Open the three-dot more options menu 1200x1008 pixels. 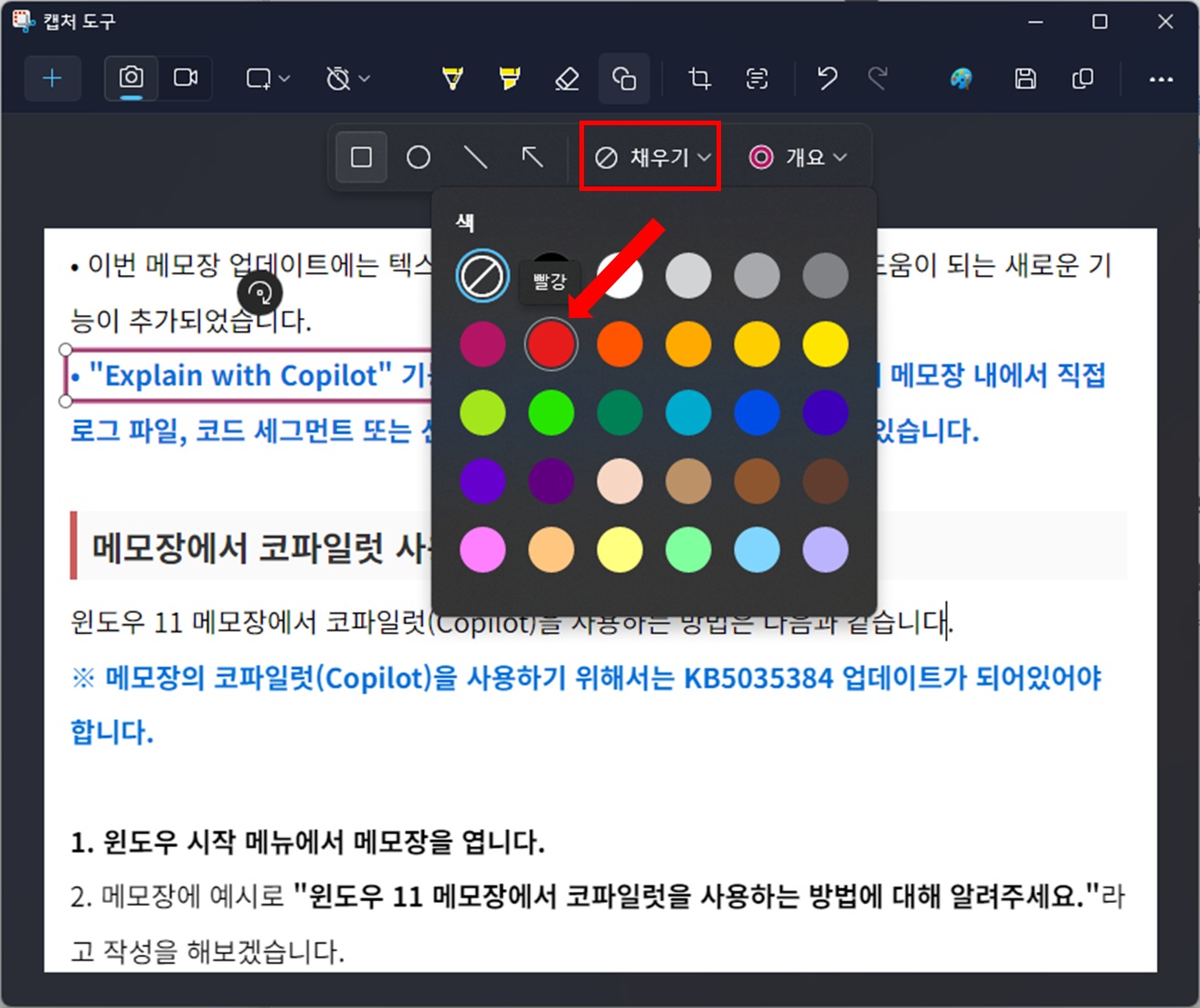(1161, 80)
